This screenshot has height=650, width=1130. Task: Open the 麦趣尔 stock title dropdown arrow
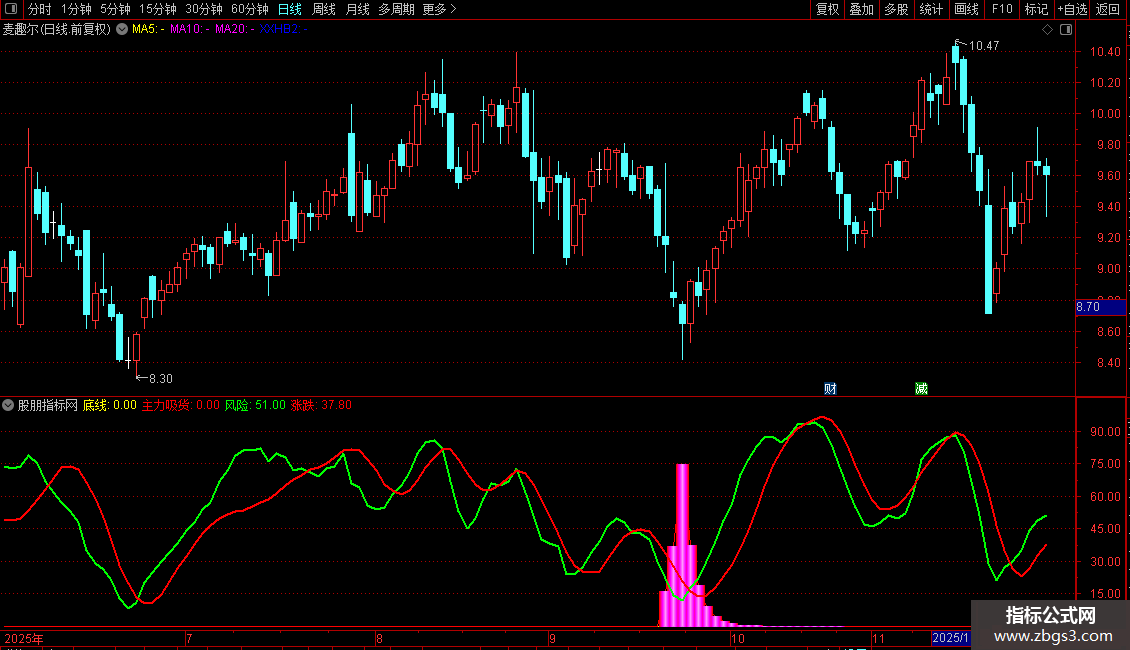pyautogui.click(x=122, y=29)
